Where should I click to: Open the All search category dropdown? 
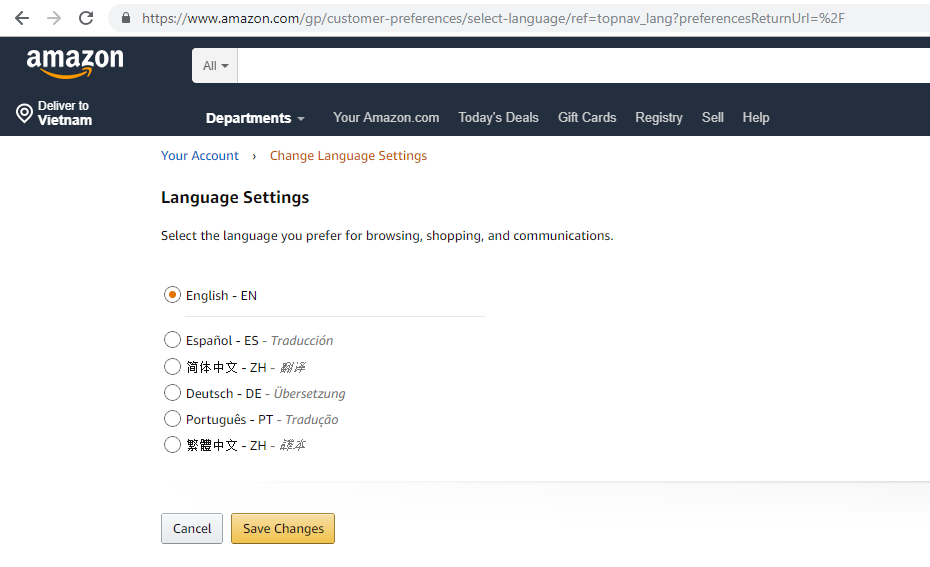coord(215,66)
